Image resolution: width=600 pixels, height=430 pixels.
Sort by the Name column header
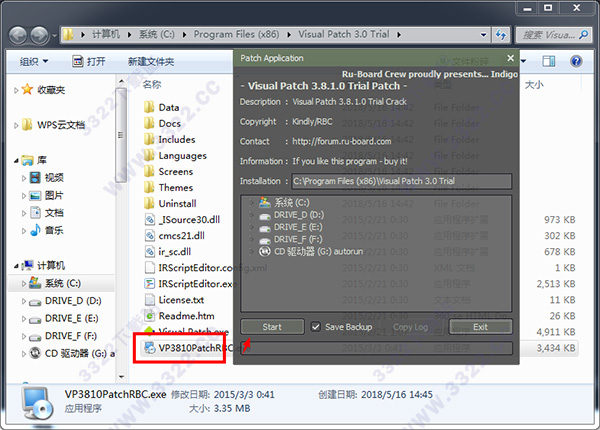(152, 85)
